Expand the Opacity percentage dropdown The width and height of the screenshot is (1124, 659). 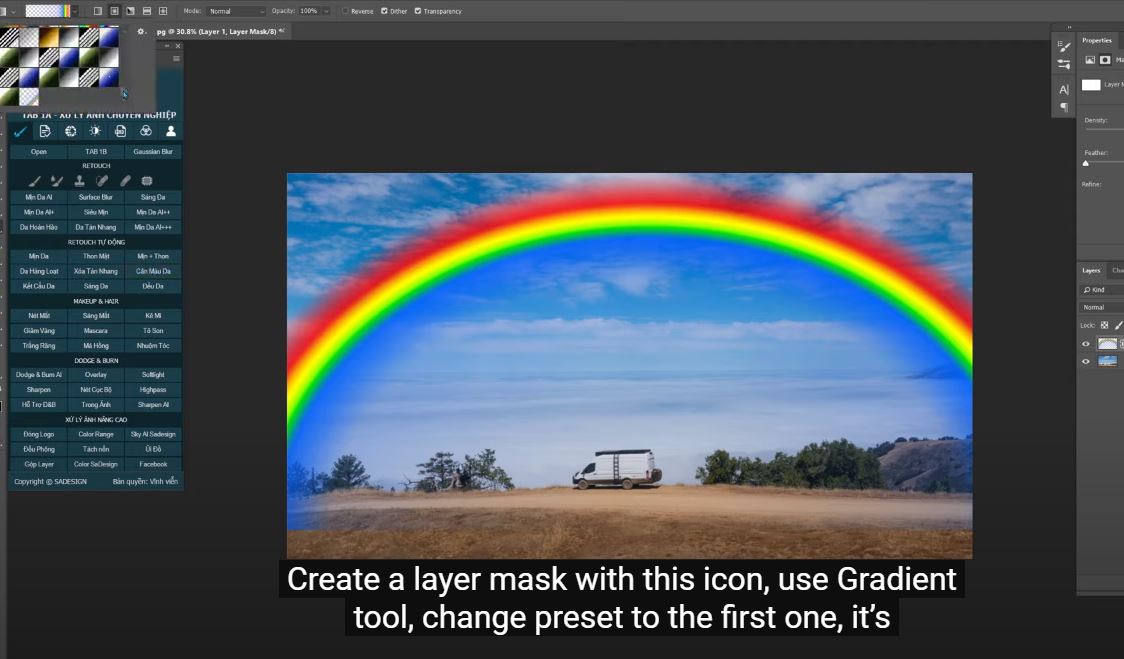tap(326, 11)
